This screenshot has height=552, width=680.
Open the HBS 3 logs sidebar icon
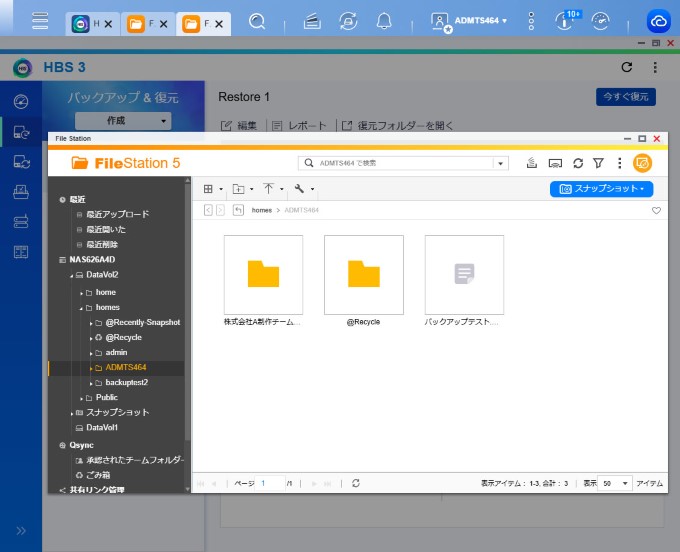click(x=21, y=252)
